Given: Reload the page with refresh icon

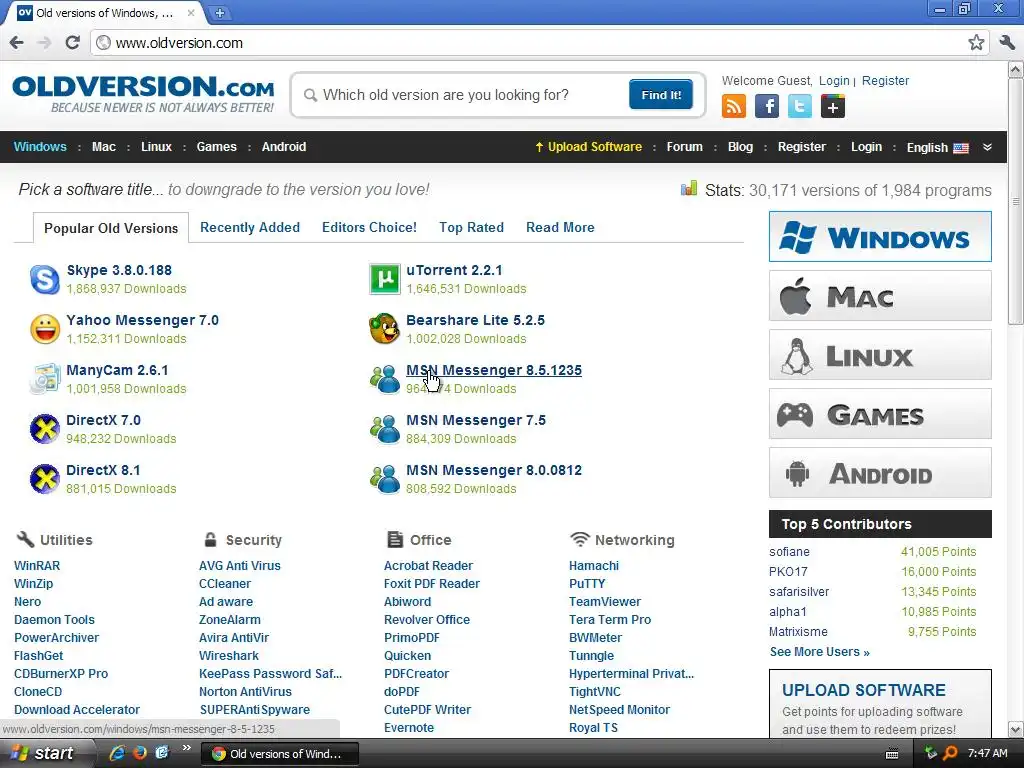Looking at the screenshot, I should (x=72, y=43).
